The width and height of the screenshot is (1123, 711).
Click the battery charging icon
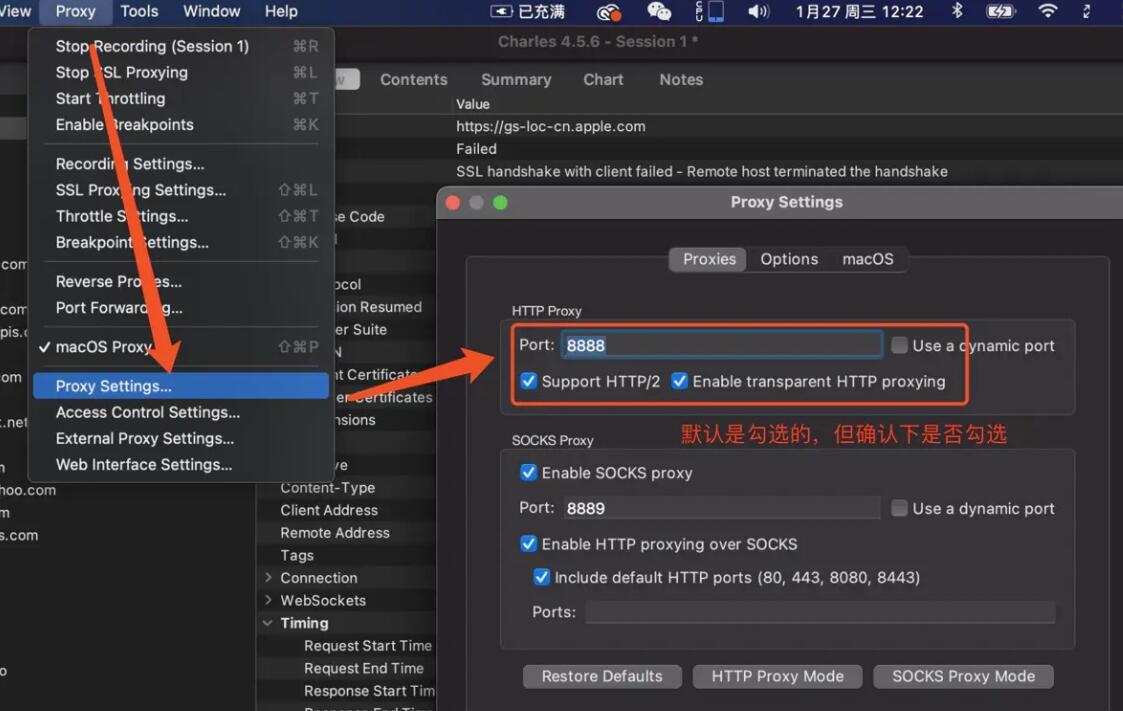[1000, 11]
